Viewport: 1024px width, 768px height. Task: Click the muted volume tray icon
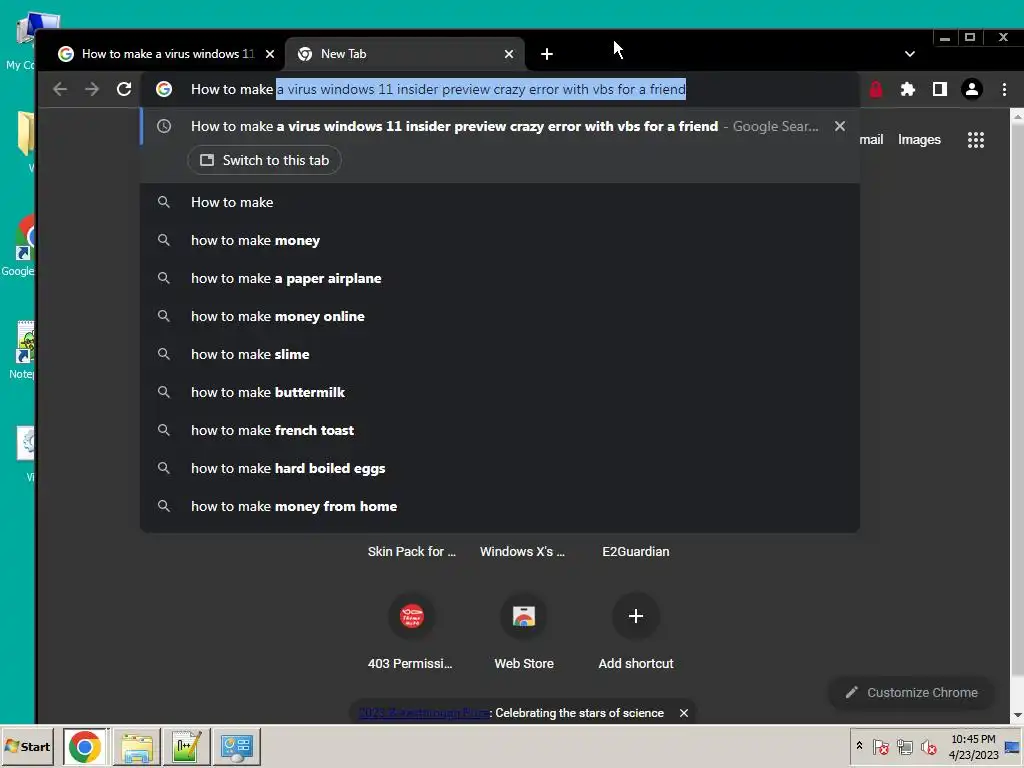pyautogui.click(x=928, y=746)
